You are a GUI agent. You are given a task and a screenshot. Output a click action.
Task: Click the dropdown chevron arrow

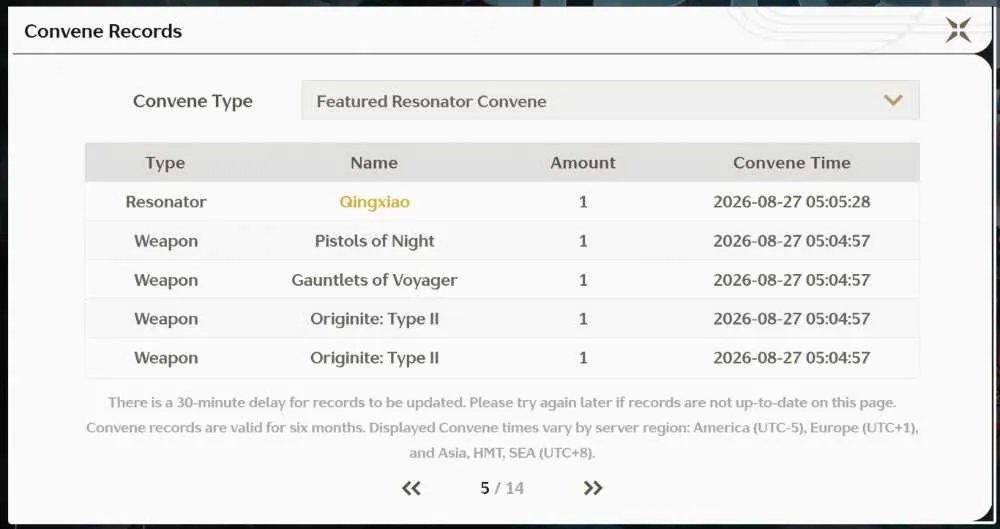(893, 100)
